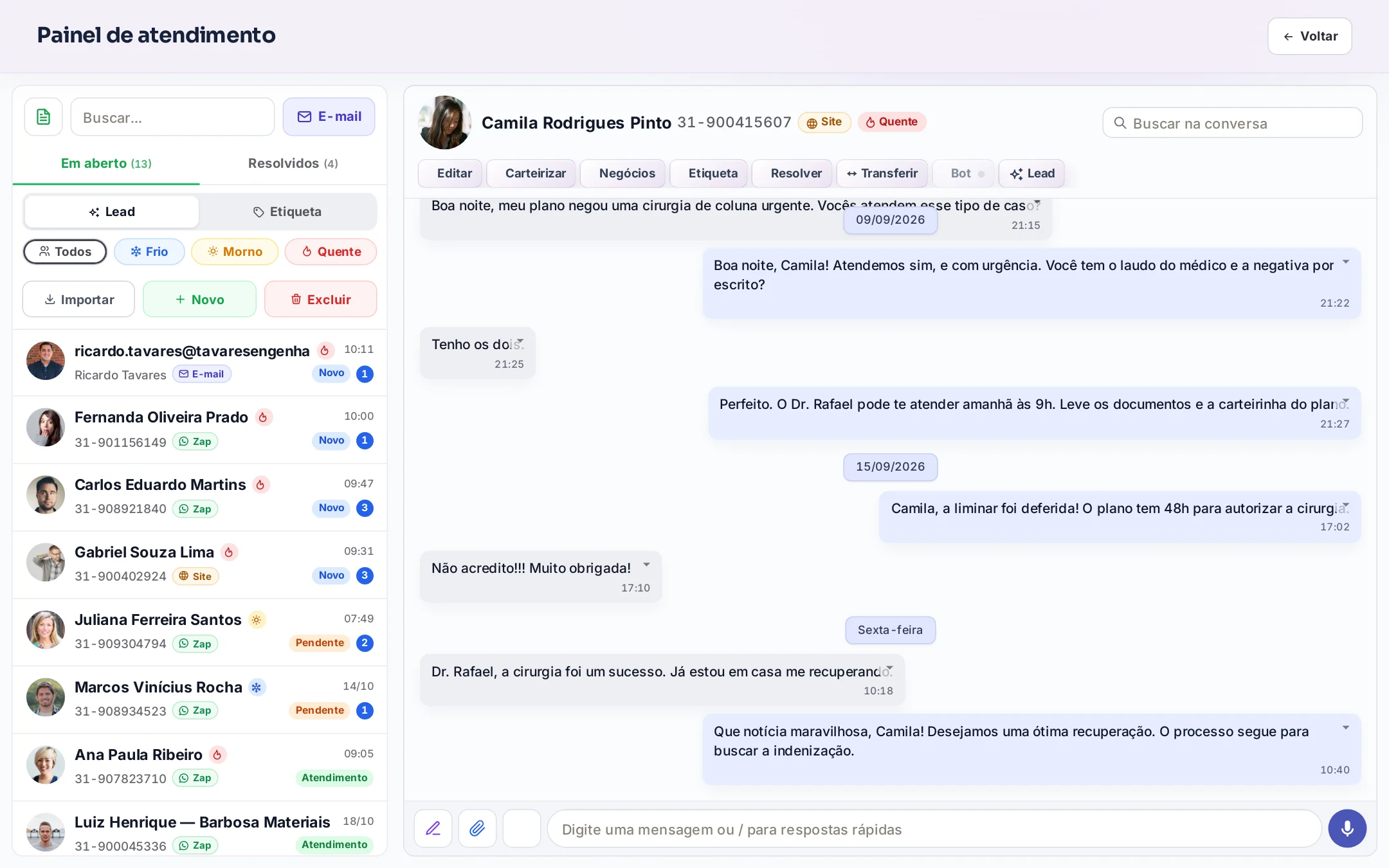1389x868 pixels.
Task: Filter leads by Quente
Action: (331, 251)
